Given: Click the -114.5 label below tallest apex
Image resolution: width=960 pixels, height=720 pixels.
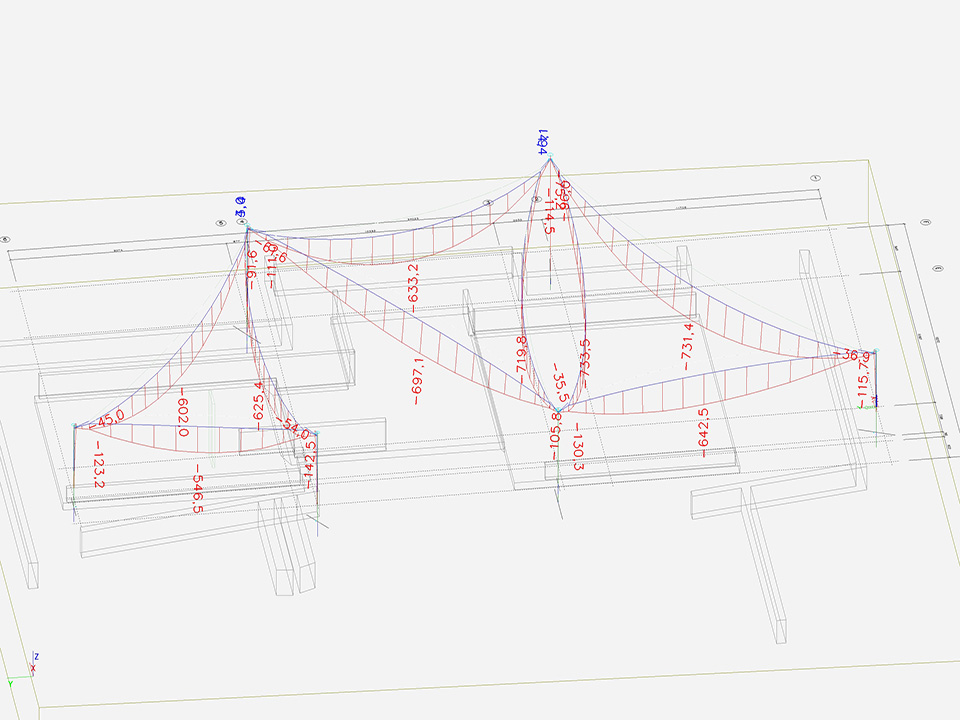Looking at the screenshot, I should [548, 211].
